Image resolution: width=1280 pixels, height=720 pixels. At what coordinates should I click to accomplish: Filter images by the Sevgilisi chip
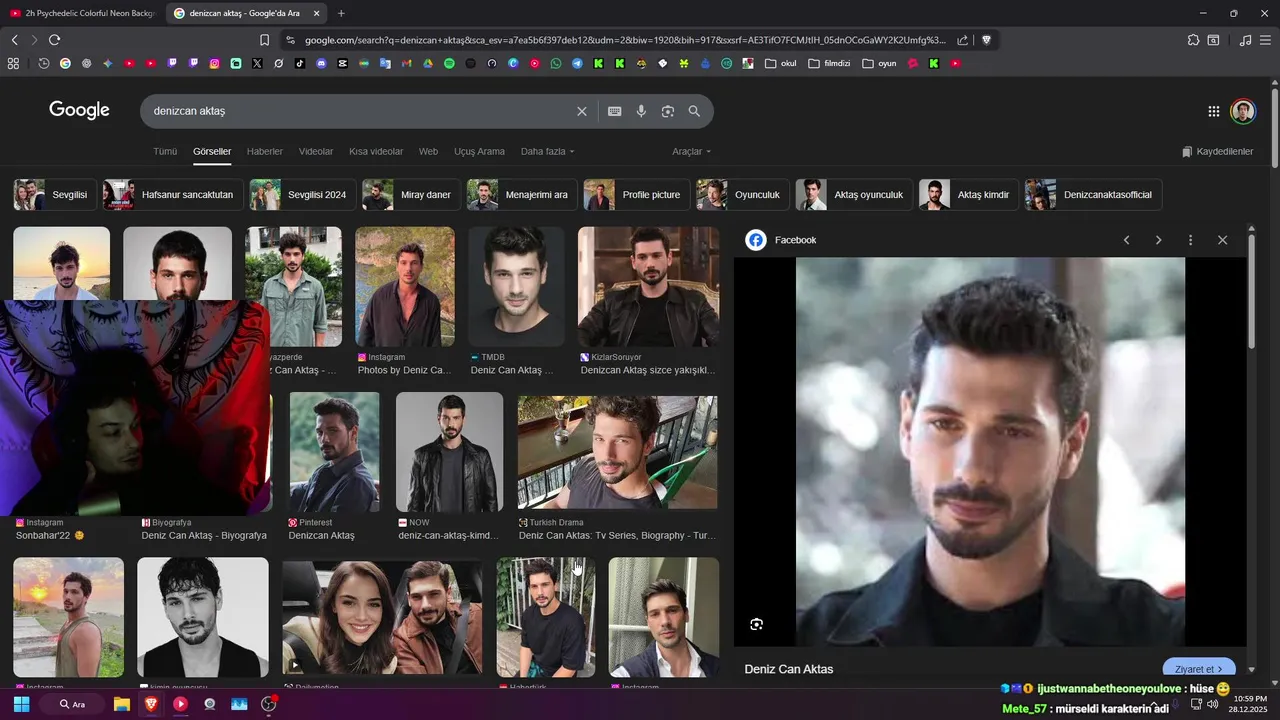[55, 195]
